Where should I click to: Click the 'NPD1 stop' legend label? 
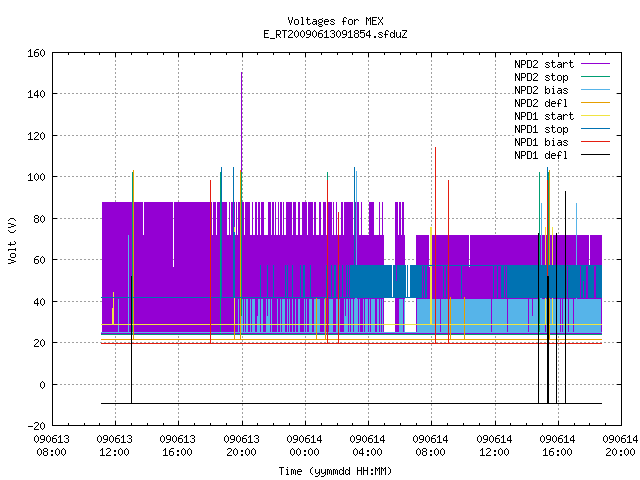click(x=541, y=129)
